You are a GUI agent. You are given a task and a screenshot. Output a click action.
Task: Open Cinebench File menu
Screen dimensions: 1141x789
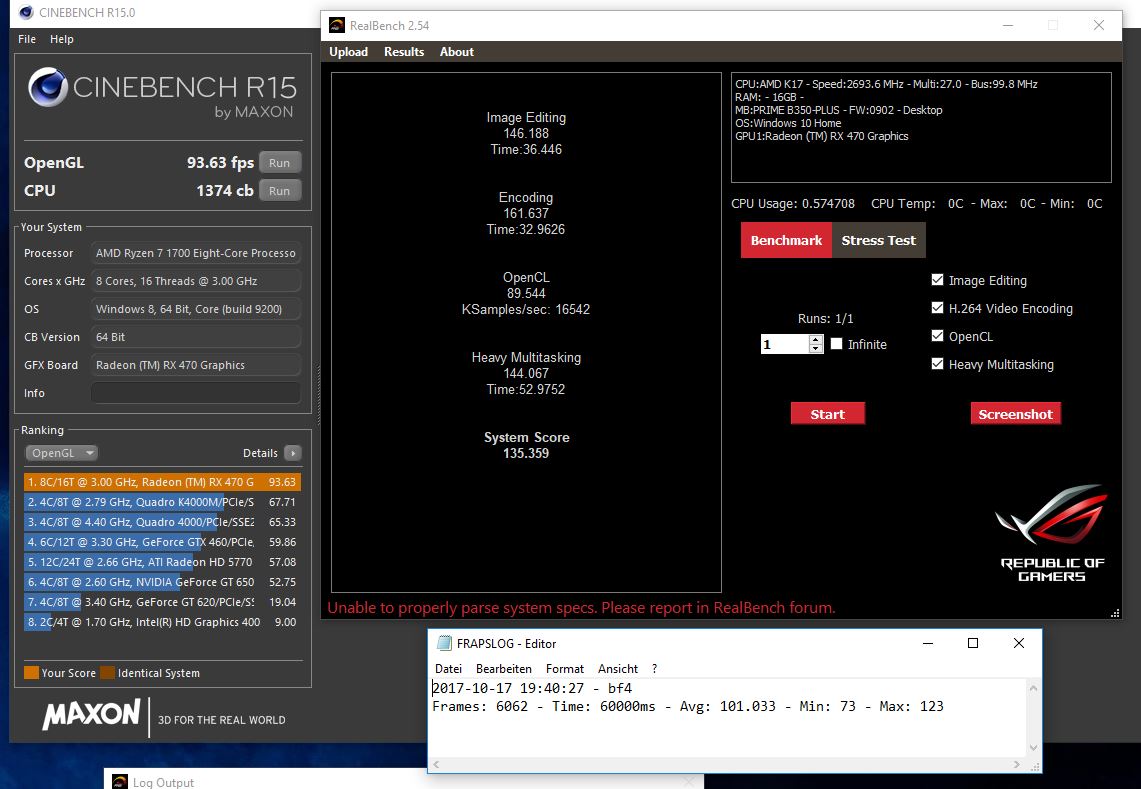click(x=27, y=39)
